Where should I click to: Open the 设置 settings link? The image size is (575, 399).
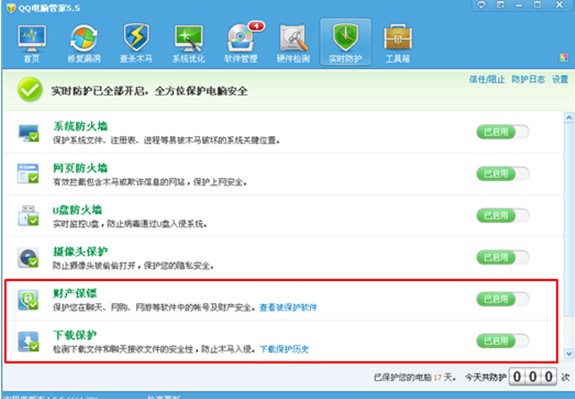click(x=560, y=79)
